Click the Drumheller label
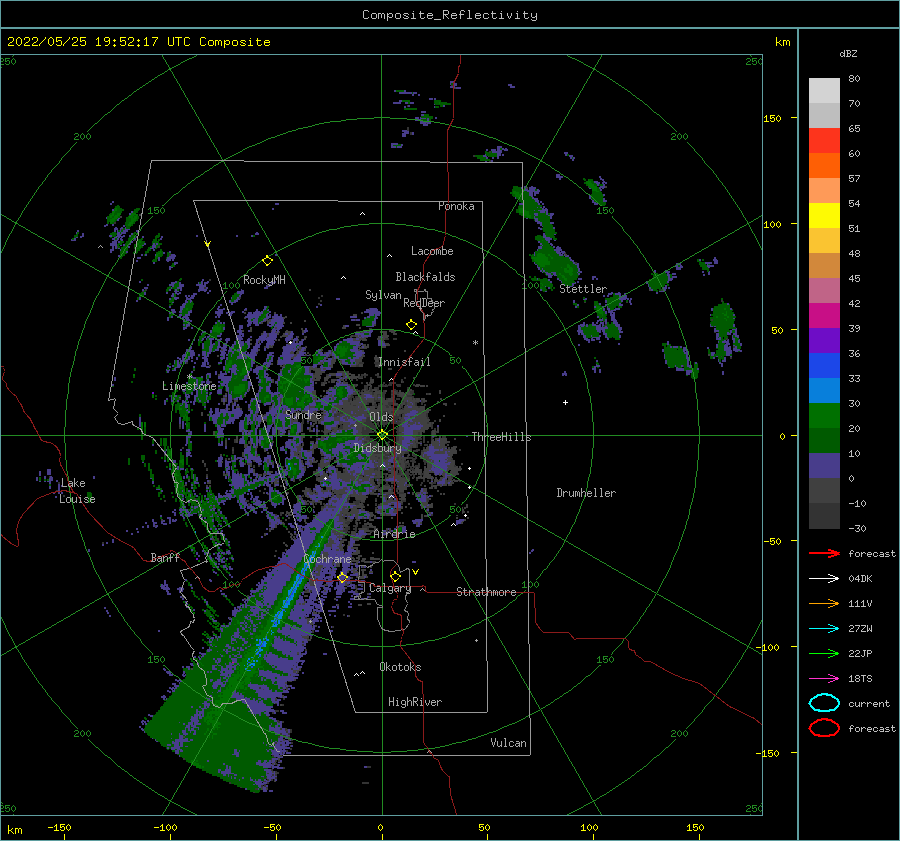 pyautogui.click(x=586, y=493)
